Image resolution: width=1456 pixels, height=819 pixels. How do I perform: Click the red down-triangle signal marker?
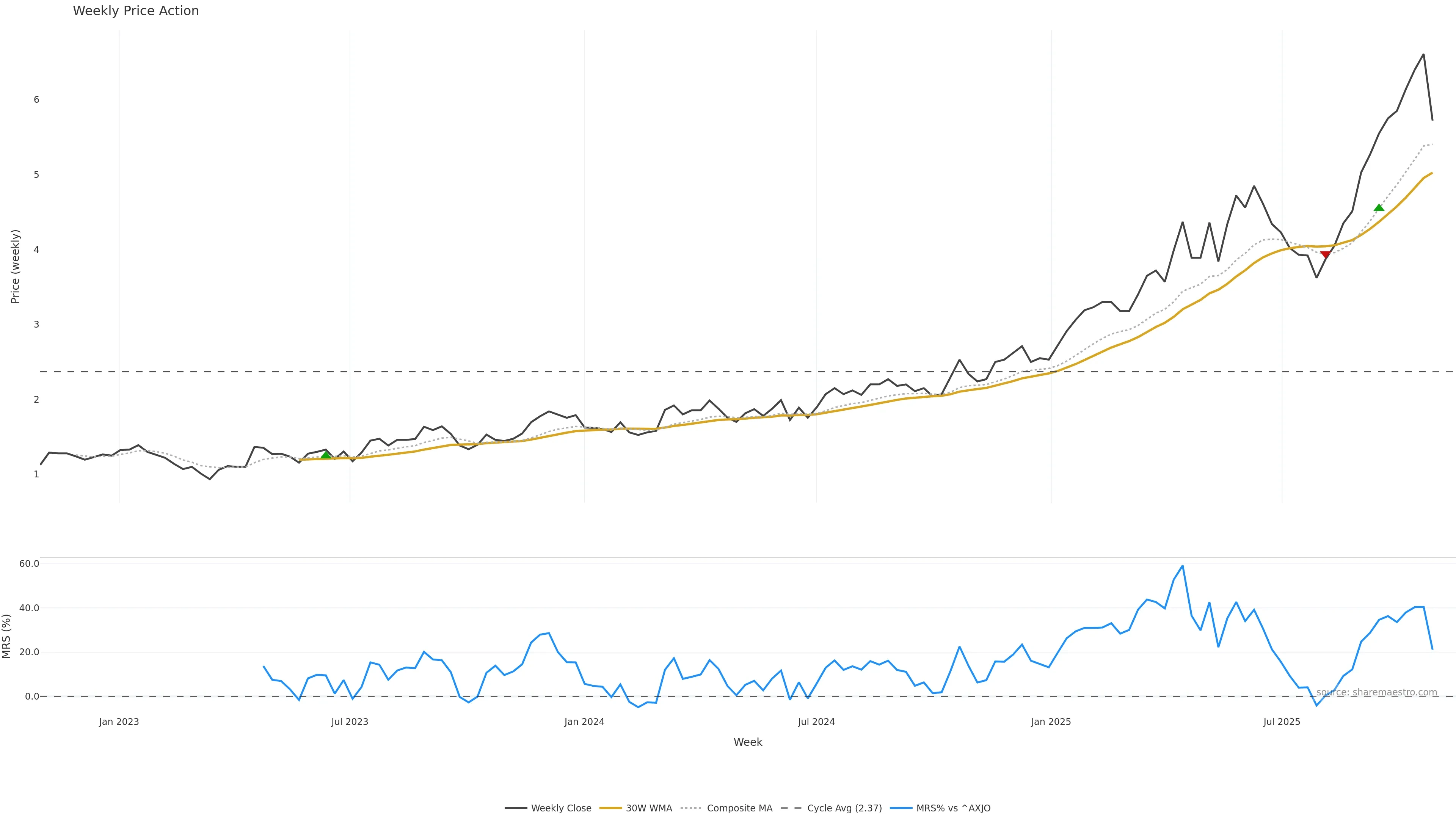[x=1325, y=255]
